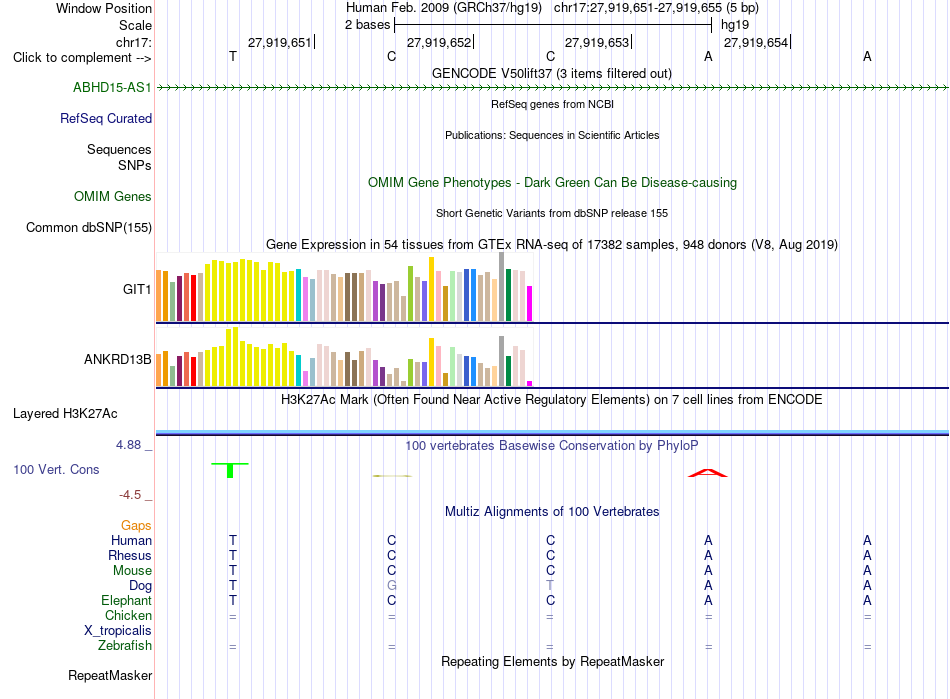The width and height of the screenshot is (950, 699).
Task: Click the Chicken species label
Action: (x=128, y=615)
